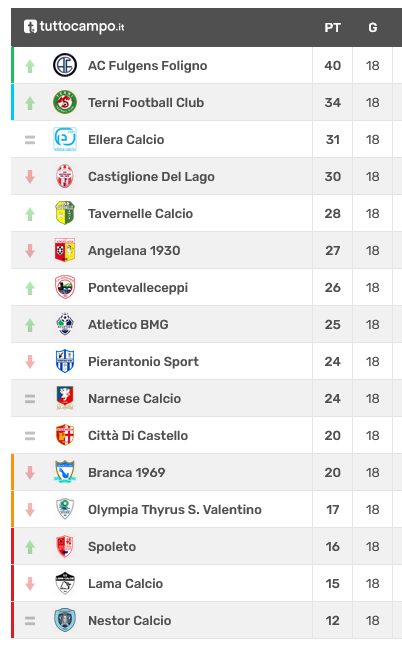Click the Terni Football Club crest icon
This screenshot has width=402, height=655.
tap(65, 102)
